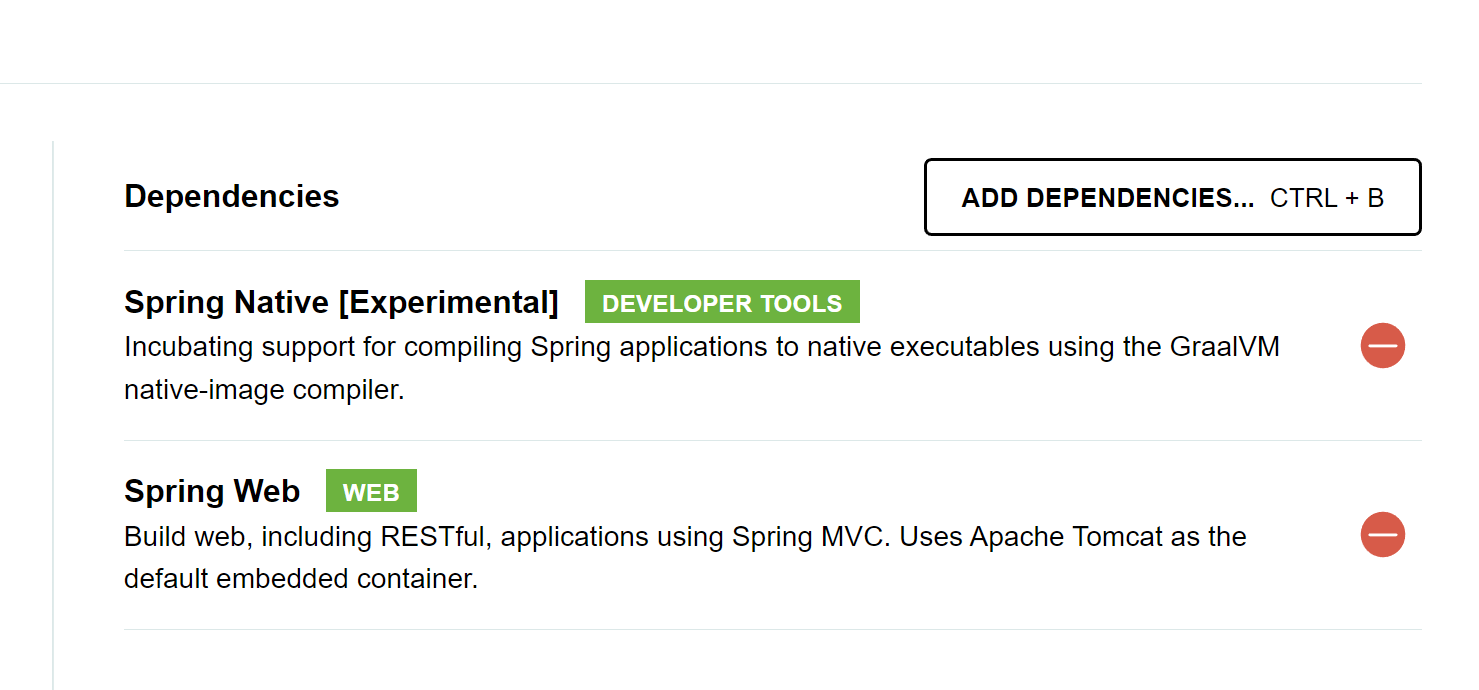This screenshot has width=1479, height=690.
Task: Click the 'default embedded container' text
Action: [x=300, y=579]
